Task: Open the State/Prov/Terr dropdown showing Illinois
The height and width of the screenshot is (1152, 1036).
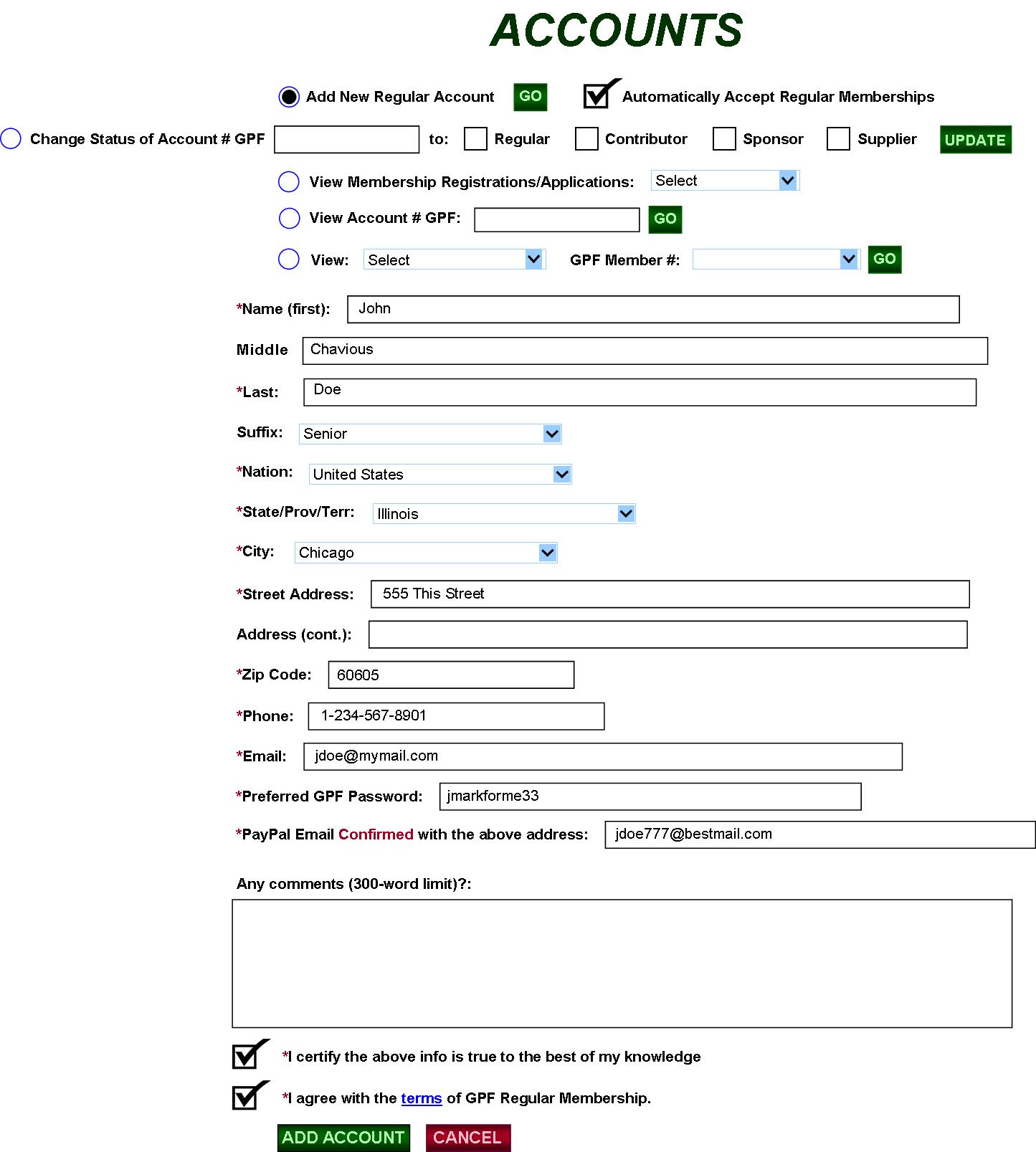Action: pyautogui.click(x=504, y=513)
